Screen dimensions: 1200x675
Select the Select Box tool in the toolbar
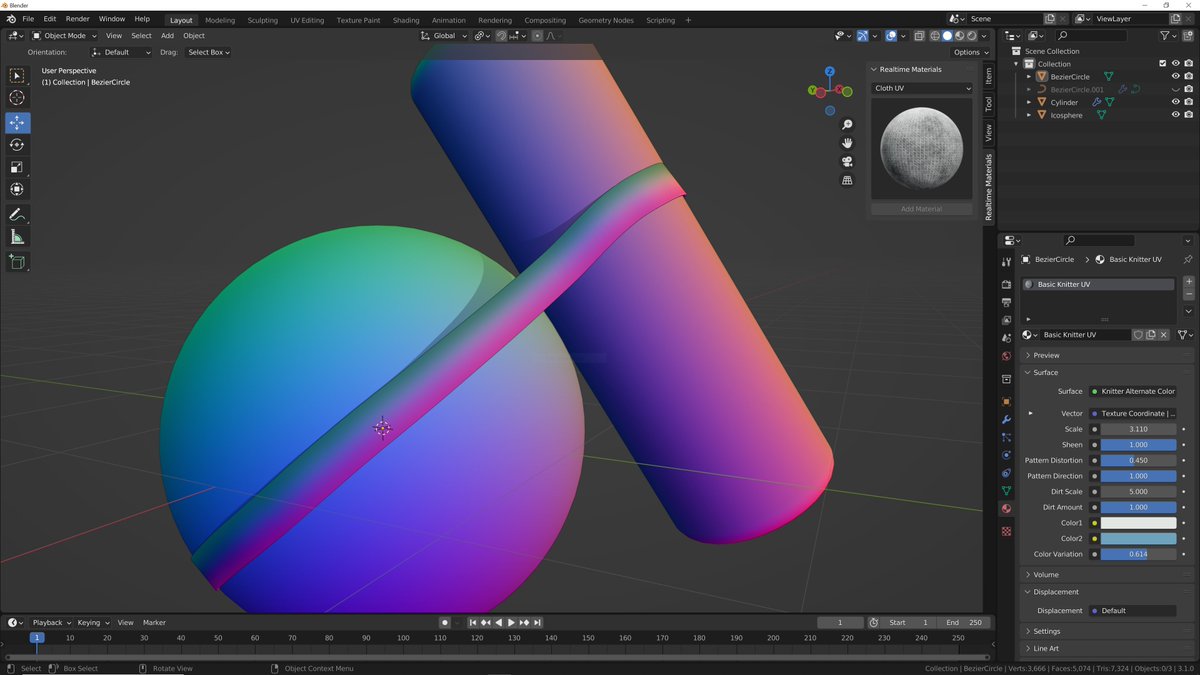pos(17,76)
